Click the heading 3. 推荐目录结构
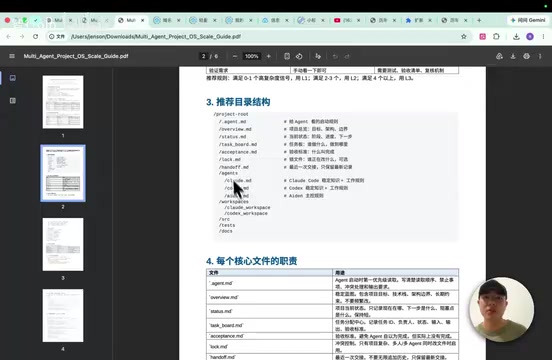 click(x=238, y=102)
